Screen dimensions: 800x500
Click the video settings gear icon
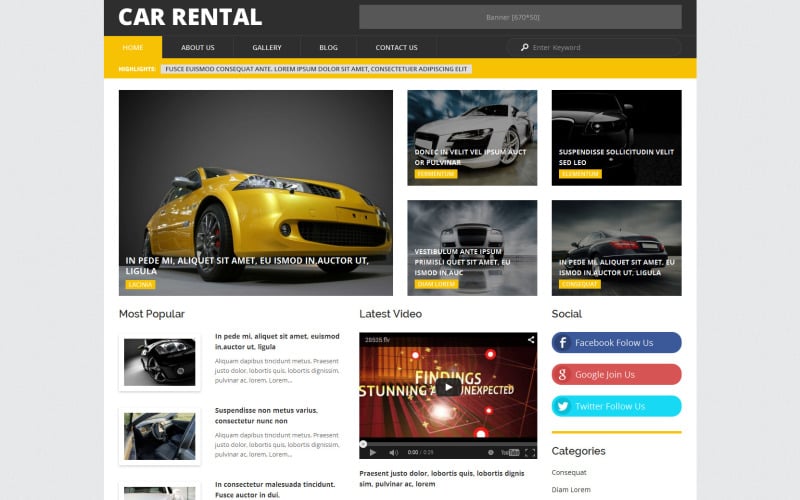click(491, 452)
